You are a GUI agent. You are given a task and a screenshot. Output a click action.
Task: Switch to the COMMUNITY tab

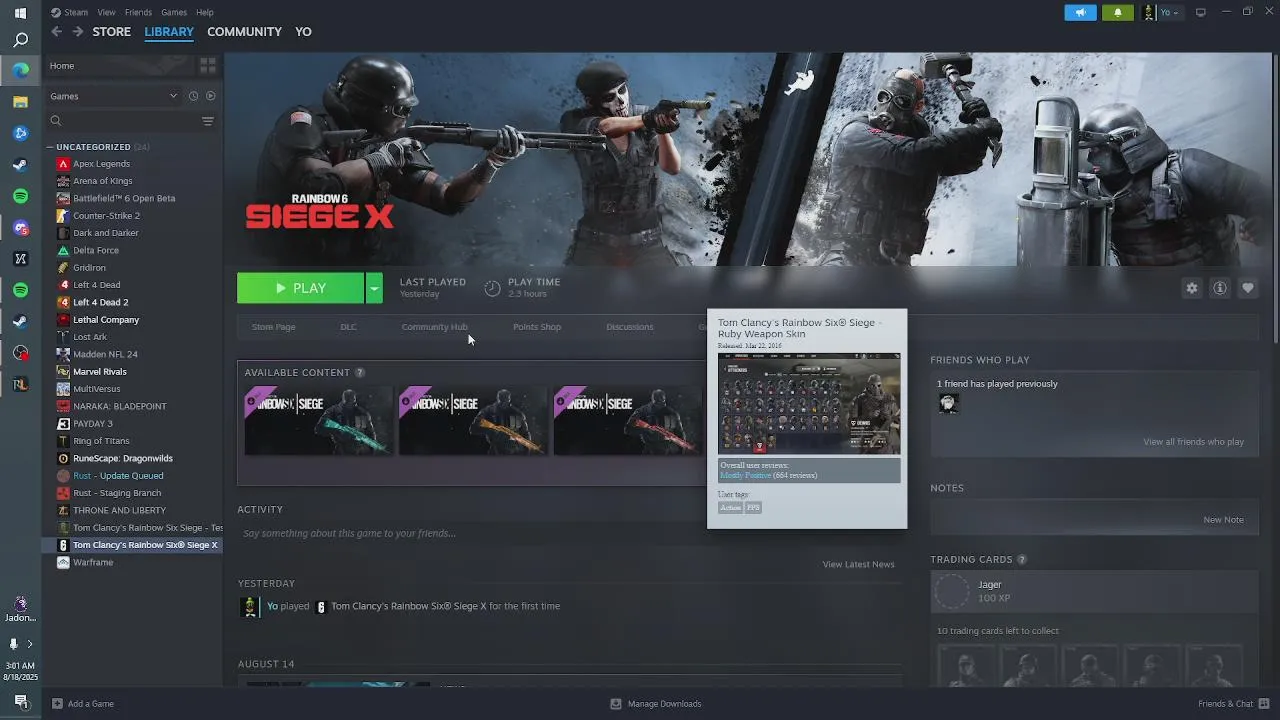tap(244, 32)
